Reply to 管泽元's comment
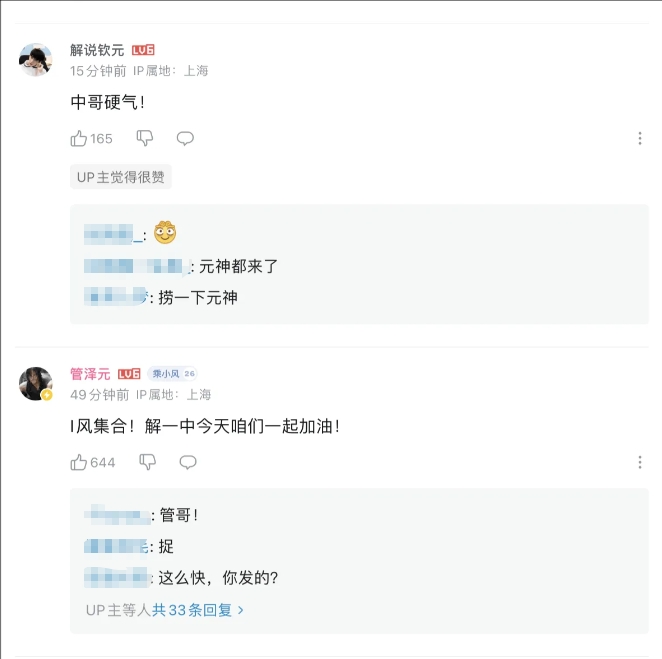The height and width of the screenshot is (659, 662). click(188, 462)
